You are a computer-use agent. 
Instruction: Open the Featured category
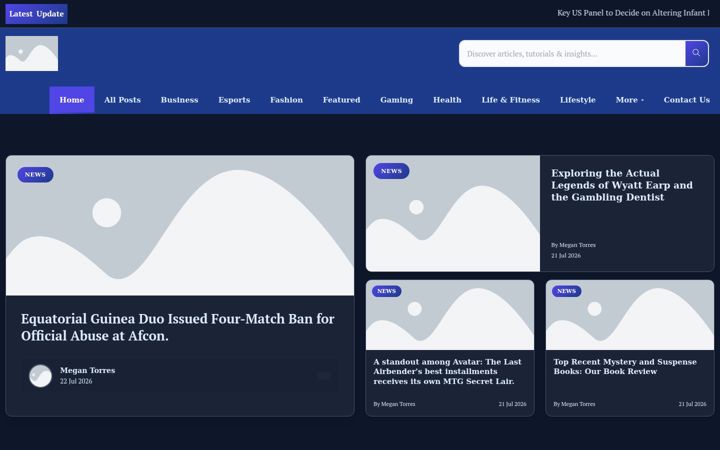click(342, 100)
